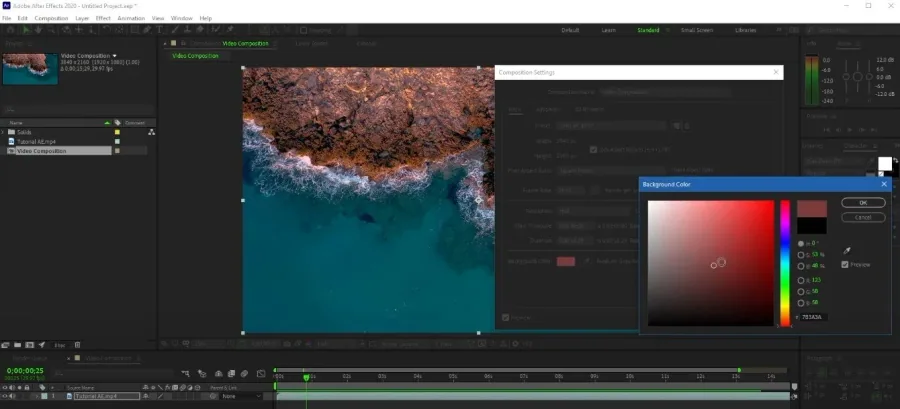Viewport: 900px width, 409px height.
Task: Open the graph editor icon in timeline
Action: tap(261, 373)
